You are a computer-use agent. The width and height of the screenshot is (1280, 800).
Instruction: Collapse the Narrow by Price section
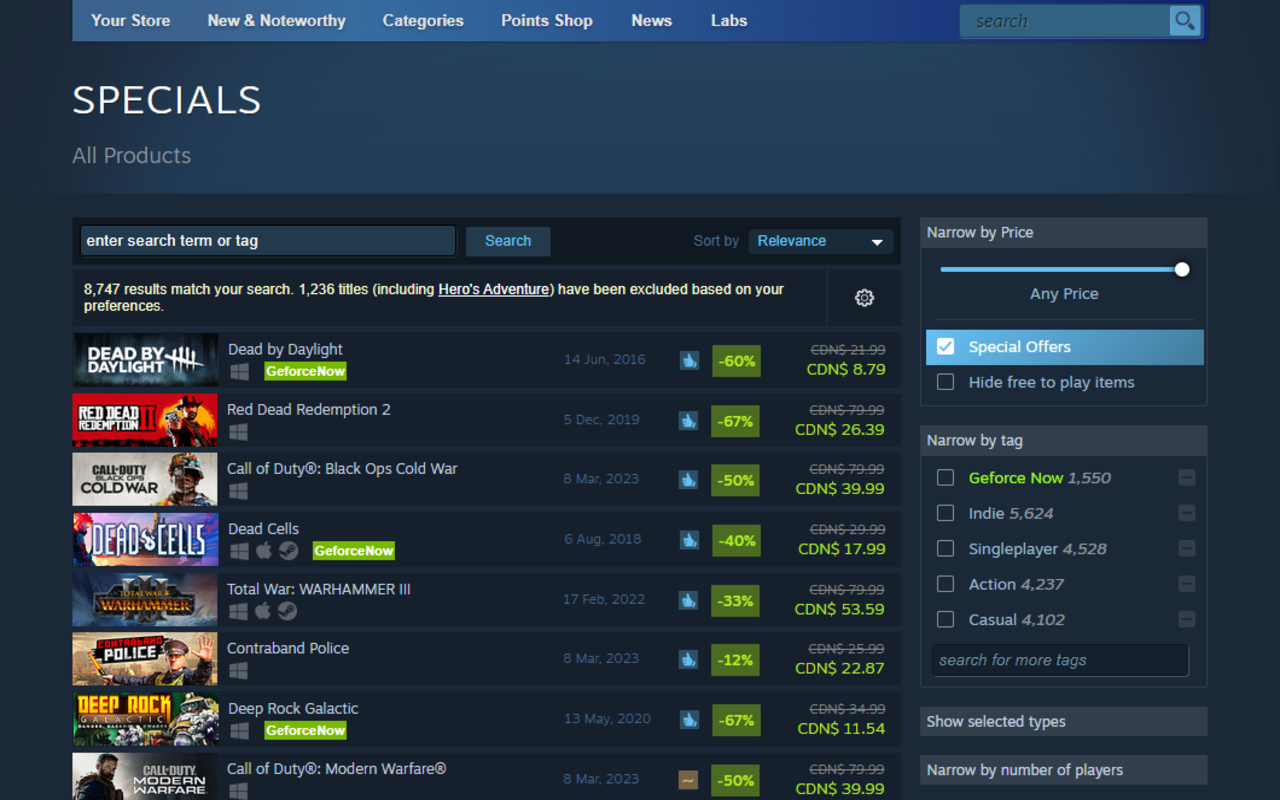(x=1063, y=232)
